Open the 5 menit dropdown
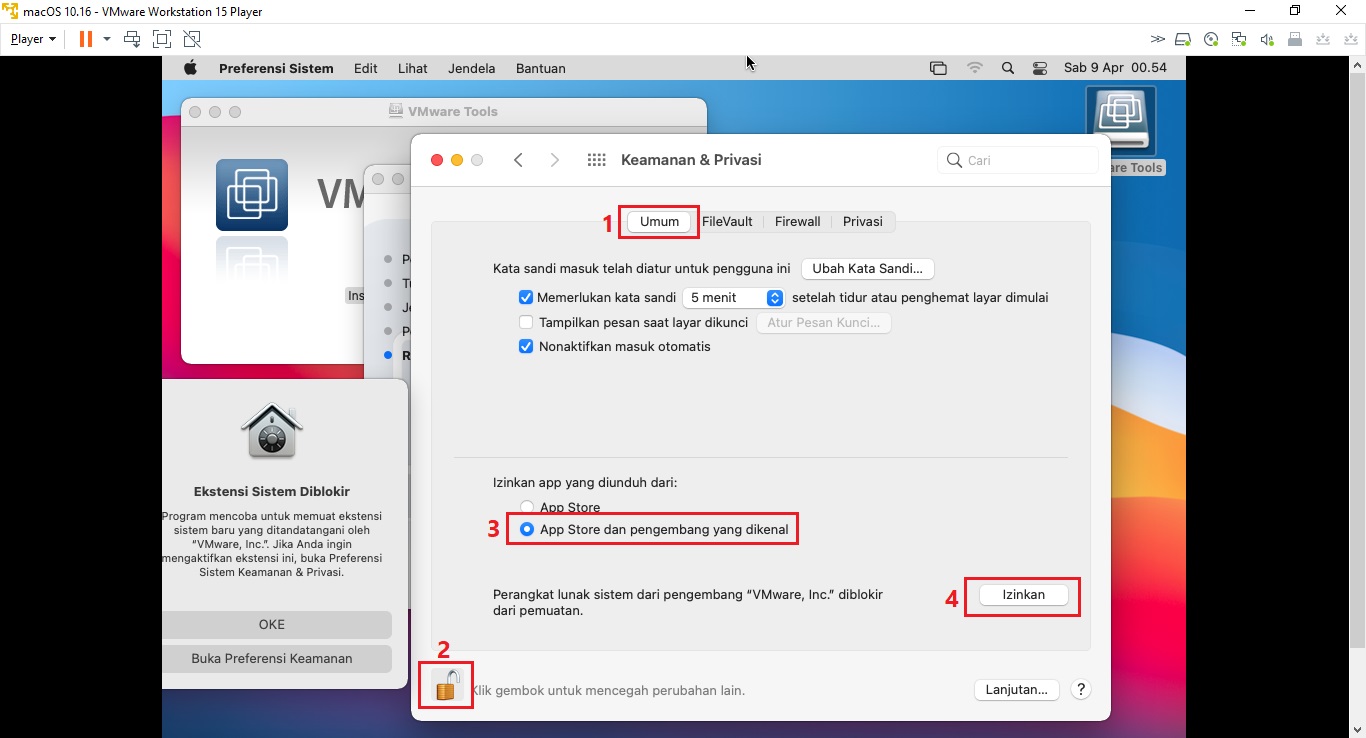 tap(733, 298)
